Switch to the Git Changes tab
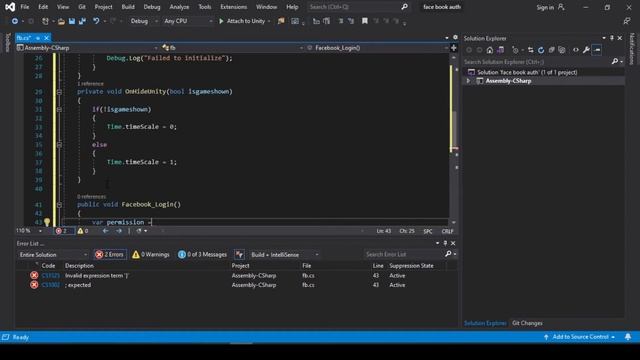This screenshot has width=640, height=360. [527, 323]
